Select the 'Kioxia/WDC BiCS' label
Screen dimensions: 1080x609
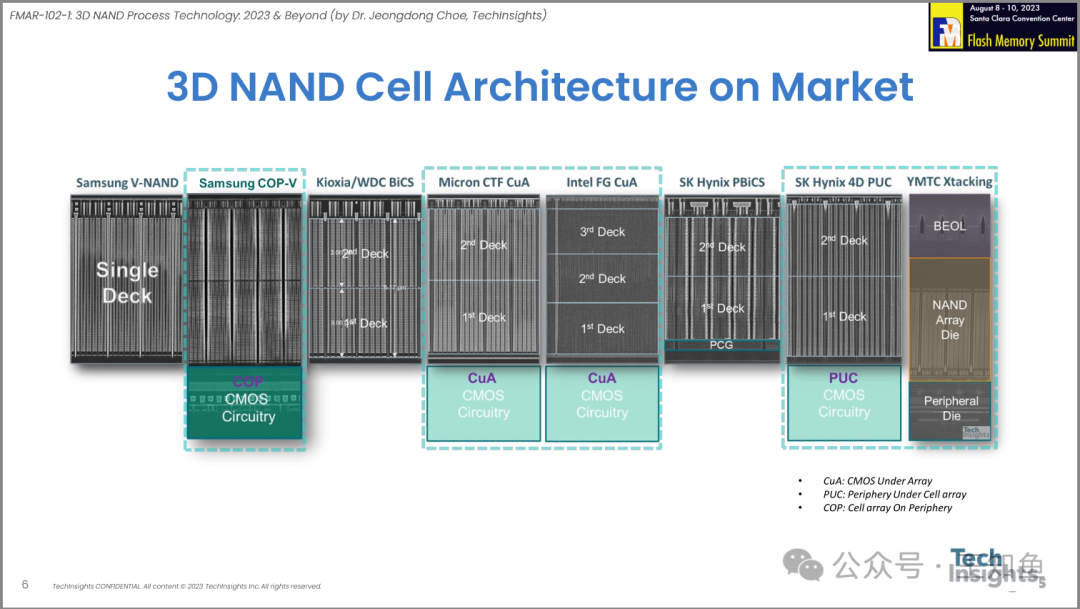pos(365,183)
